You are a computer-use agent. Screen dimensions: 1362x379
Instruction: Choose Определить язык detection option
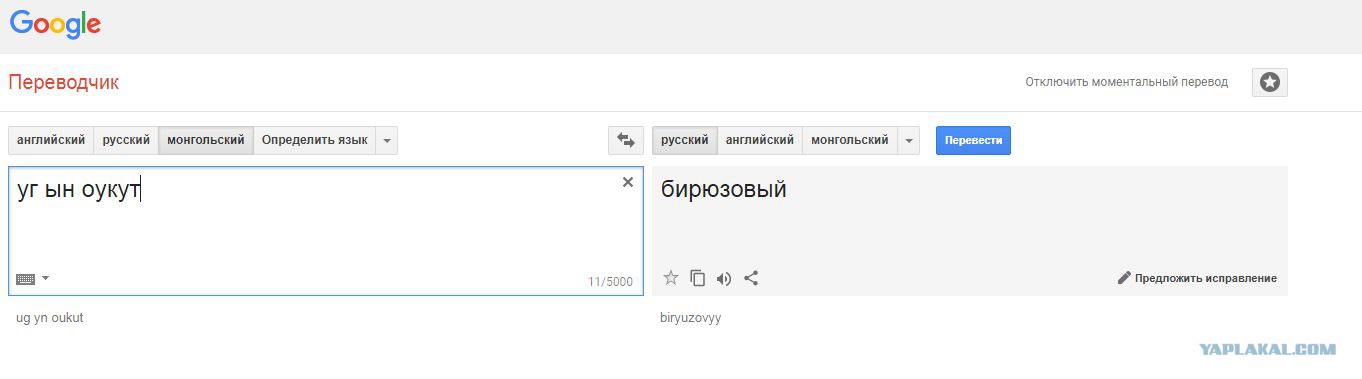click(315, 140)
